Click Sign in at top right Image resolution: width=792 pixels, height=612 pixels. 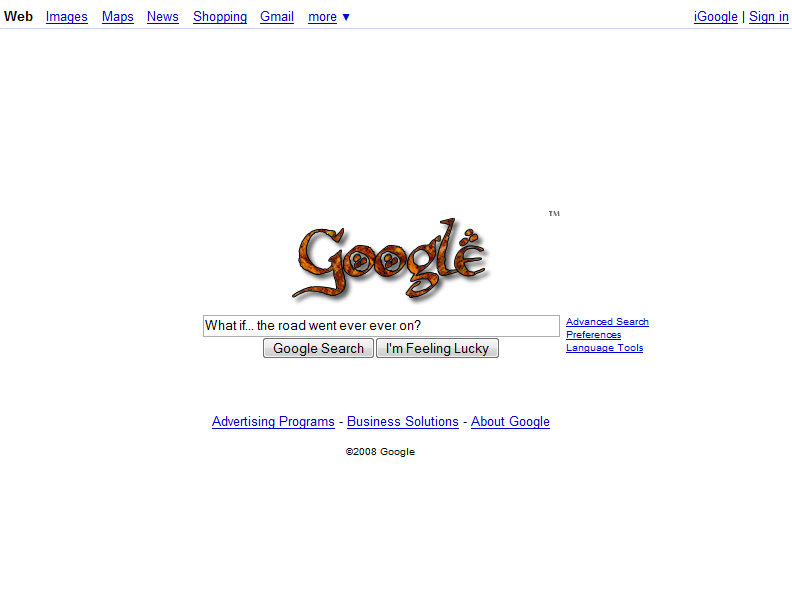(x=769, y=17)
